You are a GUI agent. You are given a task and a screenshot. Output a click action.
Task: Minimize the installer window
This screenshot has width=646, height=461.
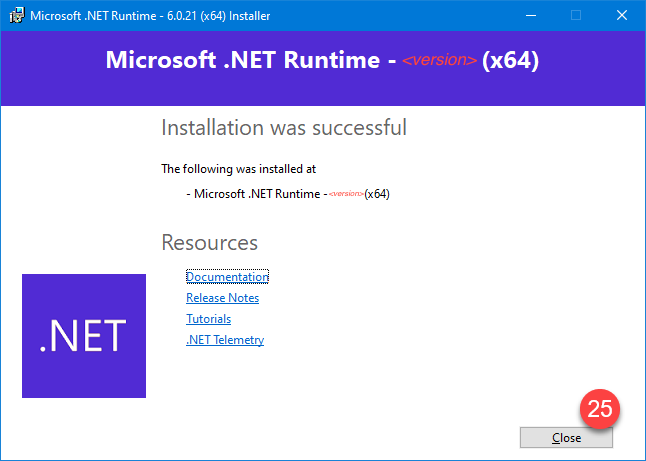[x=530, y=16]
